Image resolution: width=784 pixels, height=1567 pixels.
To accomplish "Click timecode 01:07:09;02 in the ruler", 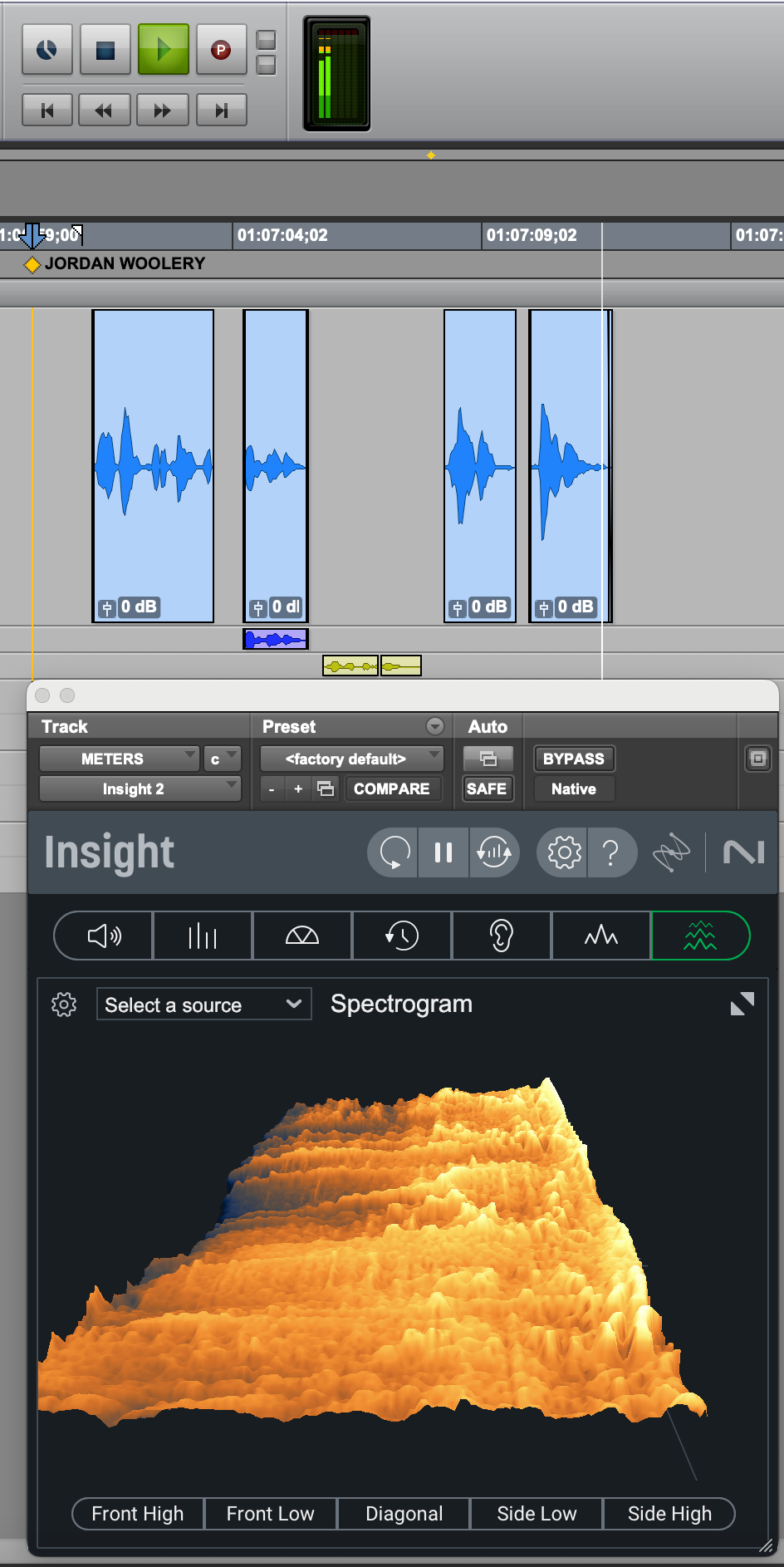I will pyautogui.click(x=532, y=235).
